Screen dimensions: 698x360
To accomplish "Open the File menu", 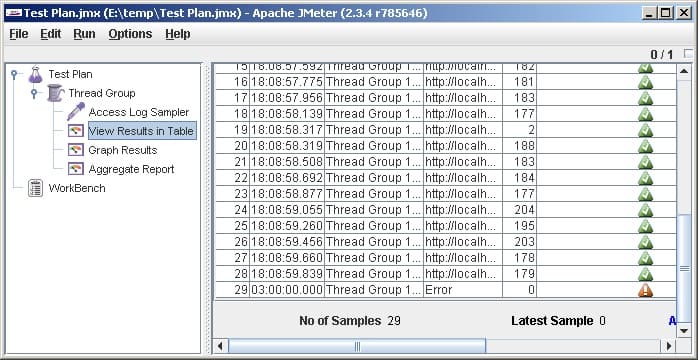I will 19,34.
